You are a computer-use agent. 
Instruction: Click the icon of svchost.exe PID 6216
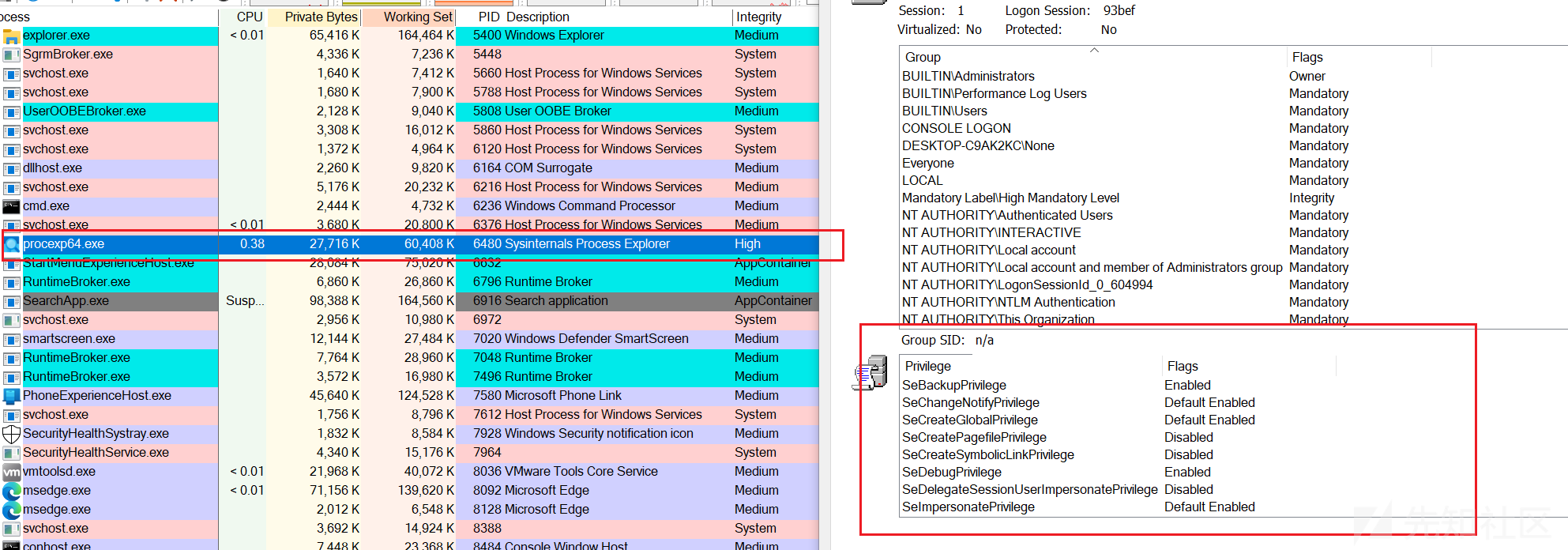[11, 188]
